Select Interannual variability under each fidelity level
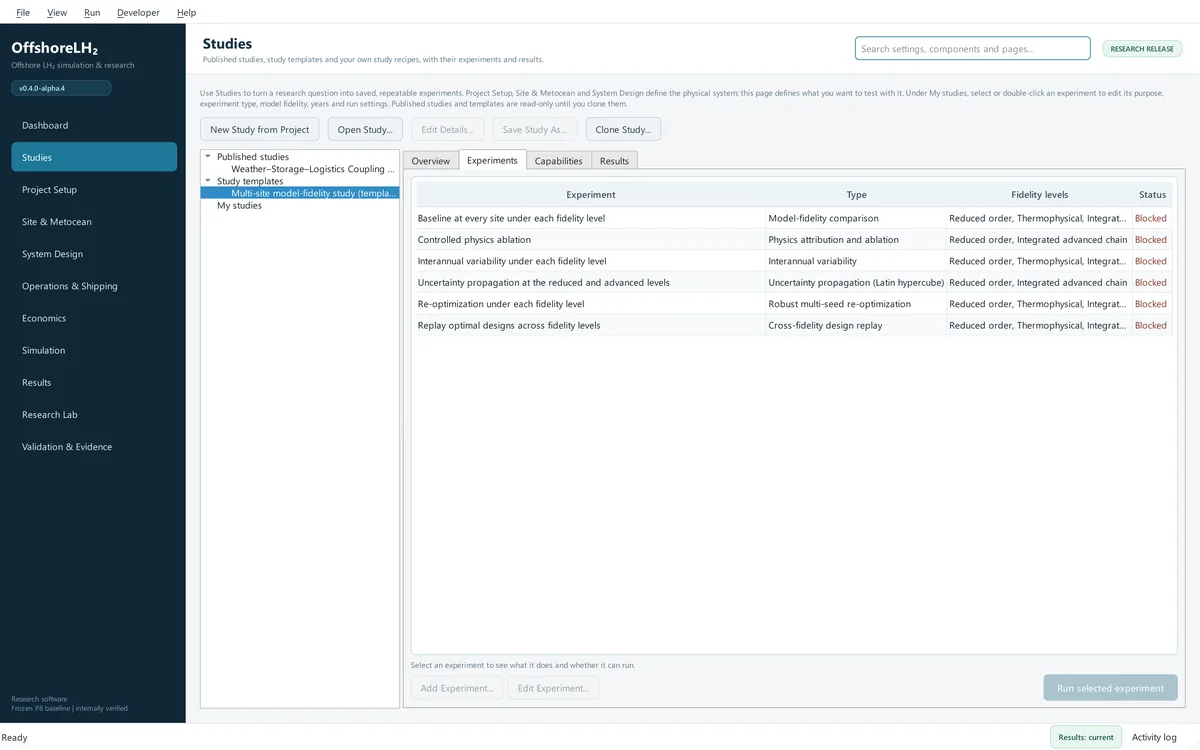Image resolution: width=1200 pixels, height=750 pixels. point(794,261)
